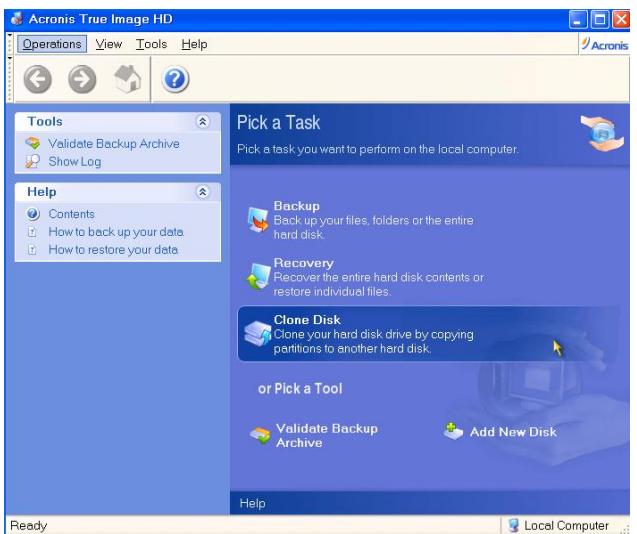Image resolution: width=637 pixels, height=534 pixels.
Task: Click the Back arrow toolbar button
Action: point(38,79)
